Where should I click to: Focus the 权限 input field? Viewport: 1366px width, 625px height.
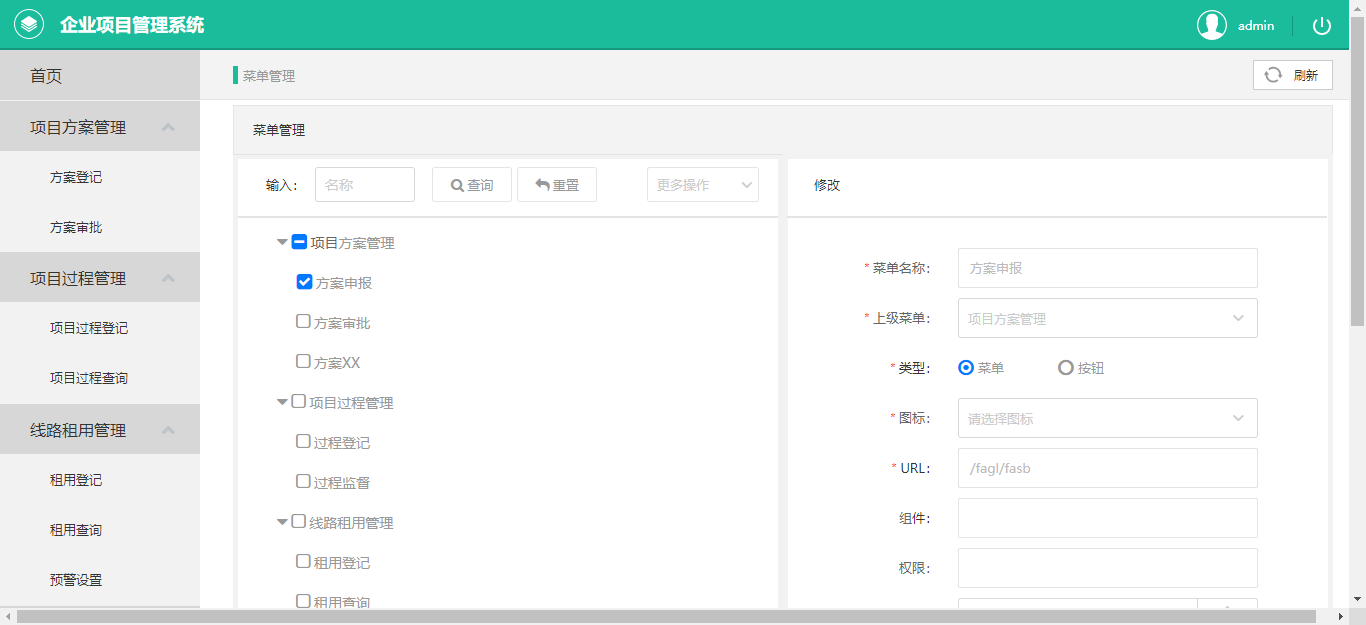1108,568
